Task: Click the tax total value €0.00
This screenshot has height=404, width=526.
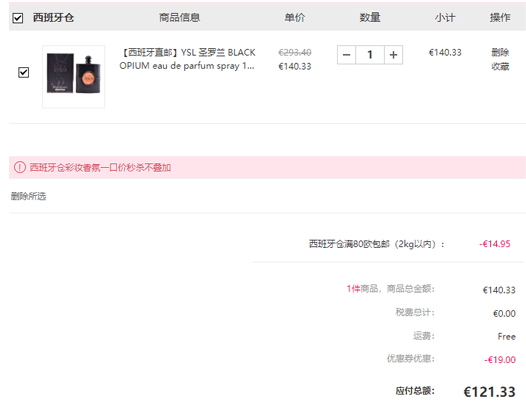Action: [504, 314]
